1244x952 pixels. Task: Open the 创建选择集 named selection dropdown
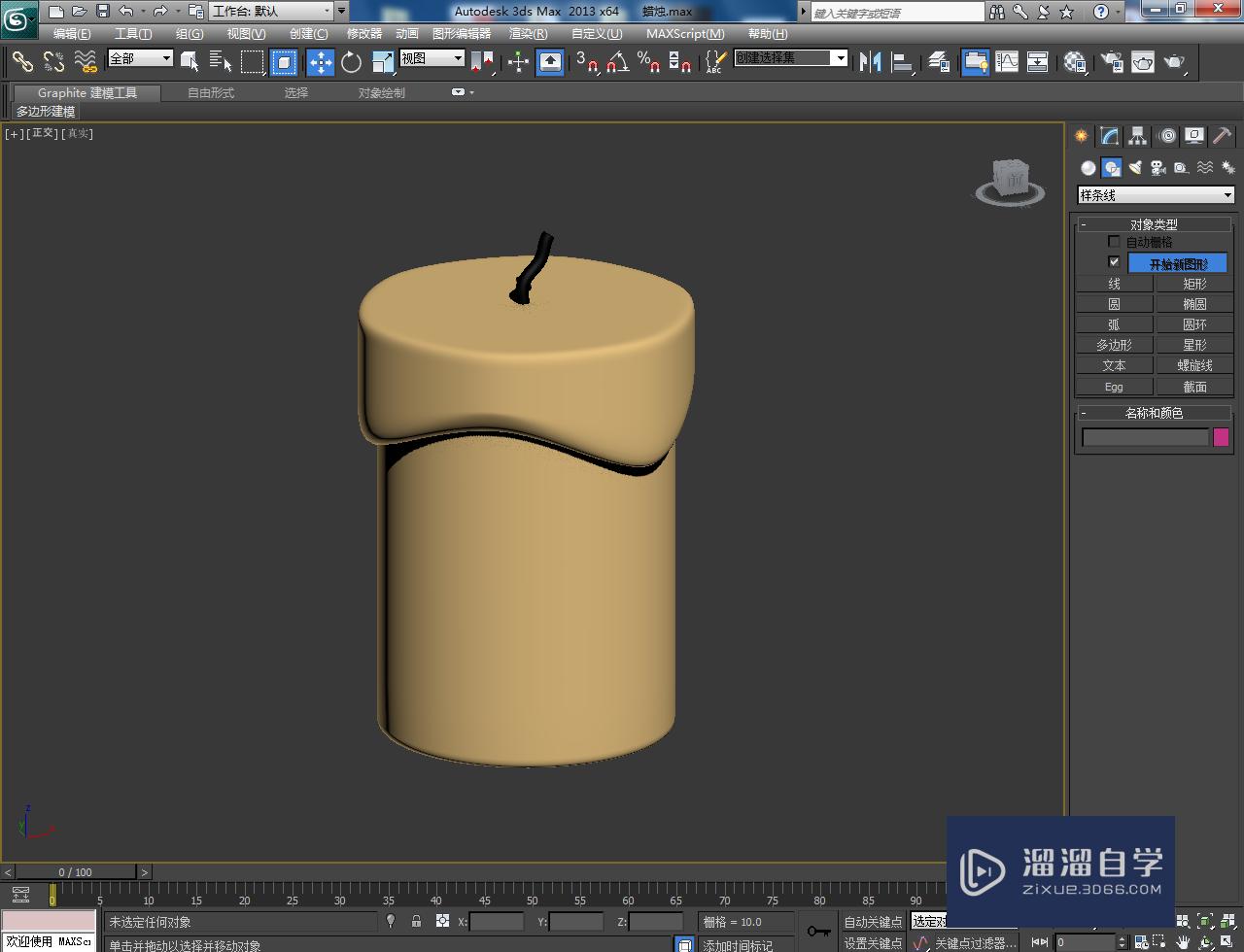[x=790, y=58]
